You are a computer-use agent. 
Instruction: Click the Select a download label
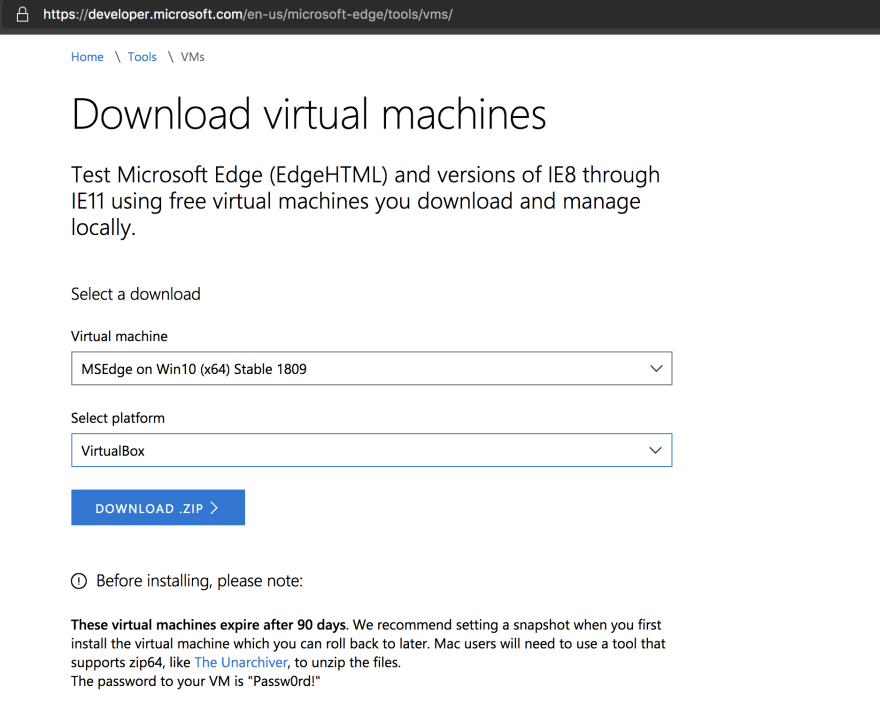(135, 294)
